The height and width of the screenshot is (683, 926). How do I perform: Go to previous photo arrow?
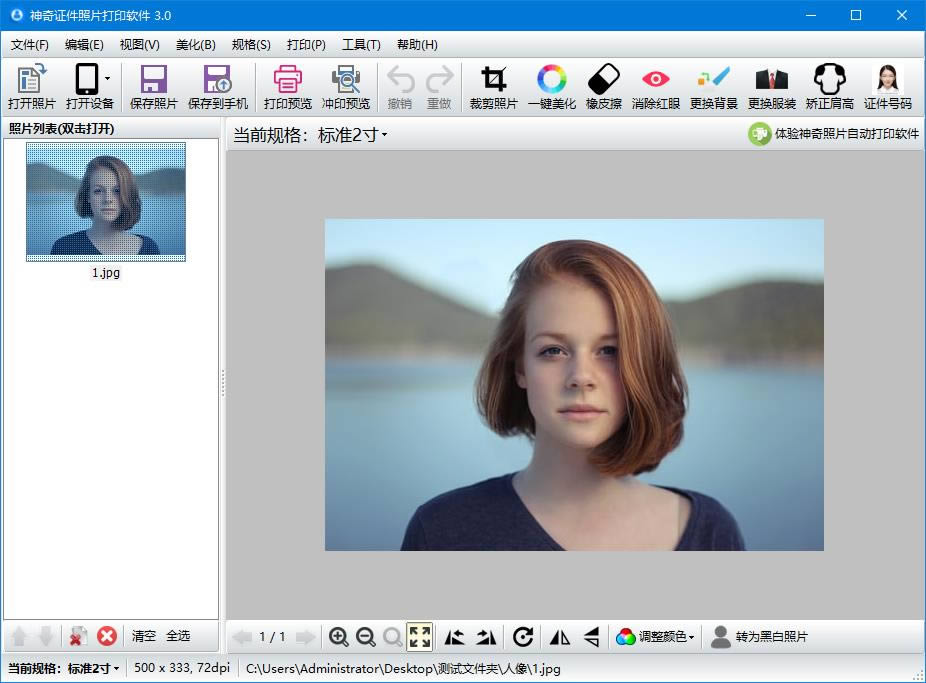click(242, 637)
